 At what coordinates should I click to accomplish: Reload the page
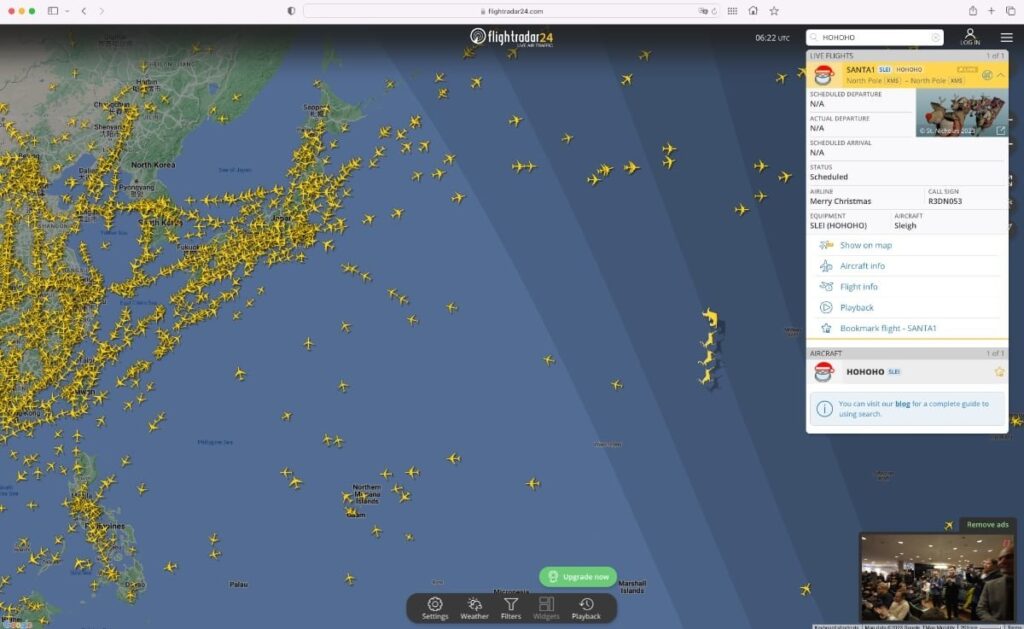pyautogui.click(x=714, y=11)
